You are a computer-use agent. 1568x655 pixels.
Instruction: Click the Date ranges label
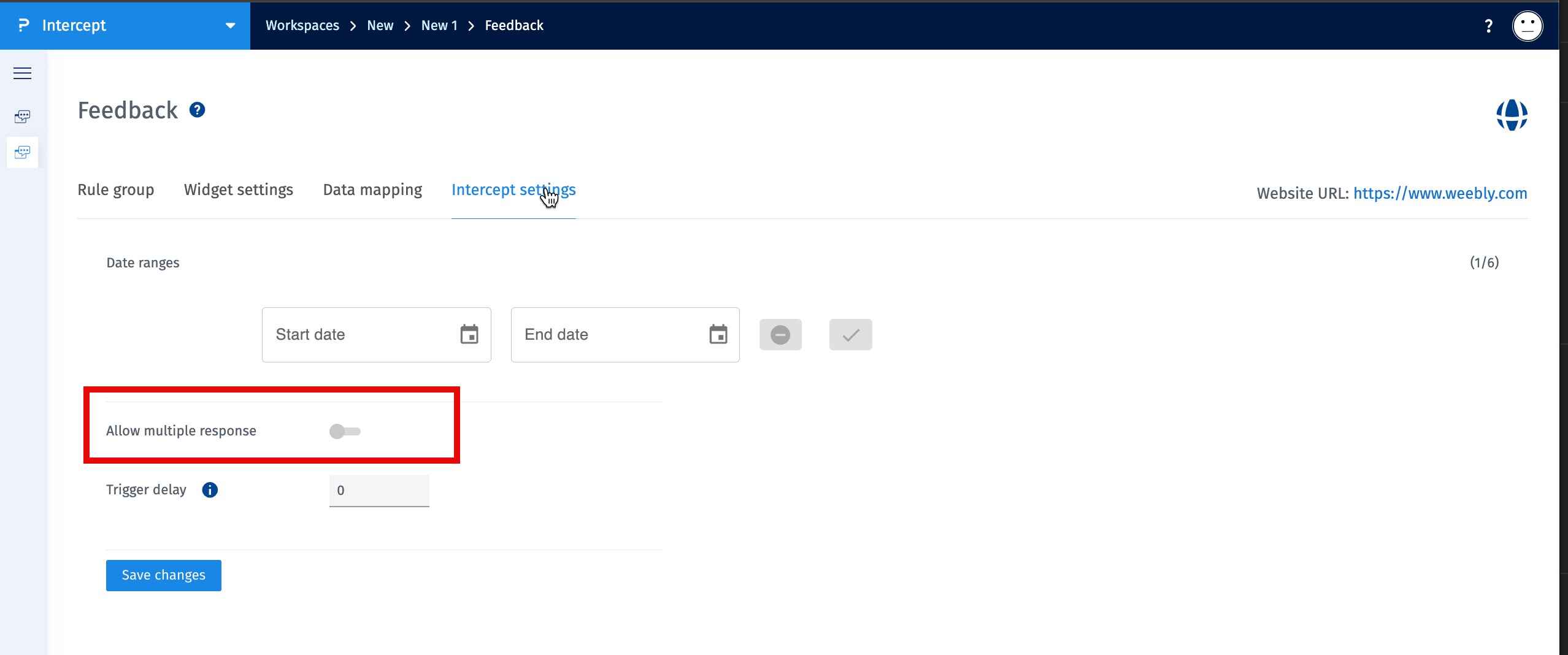pos(143,263)
